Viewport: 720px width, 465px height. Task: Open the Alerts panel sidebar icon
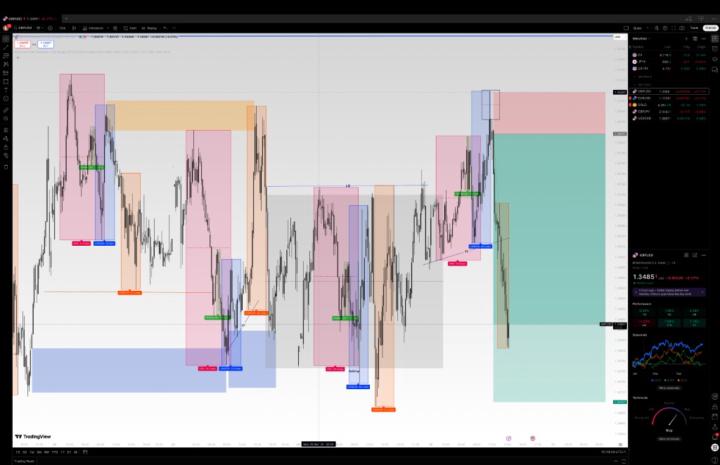tap(715, 49)
